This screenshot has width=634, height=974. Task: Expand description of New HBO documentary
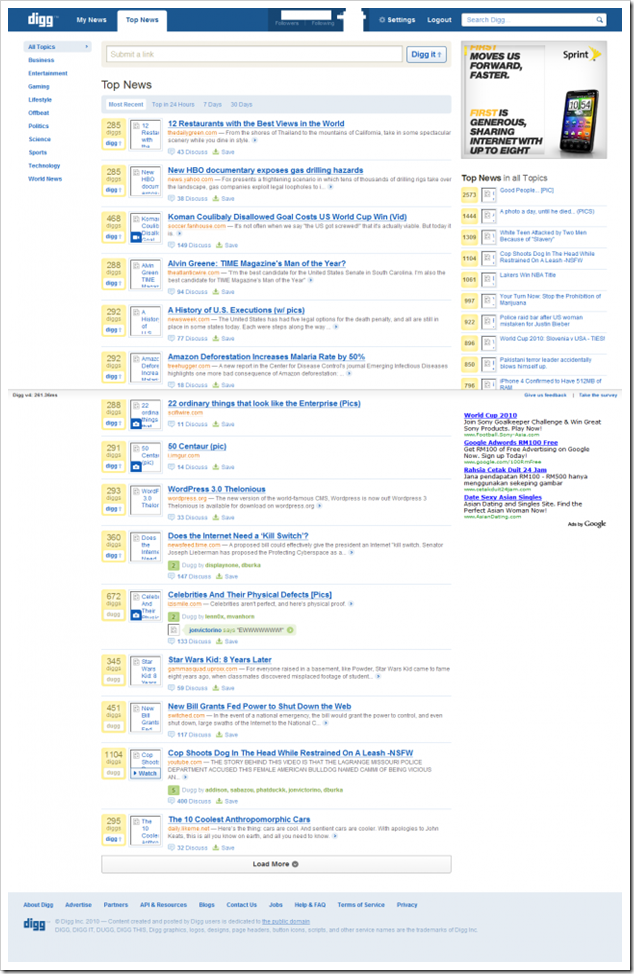coord(330,187)
